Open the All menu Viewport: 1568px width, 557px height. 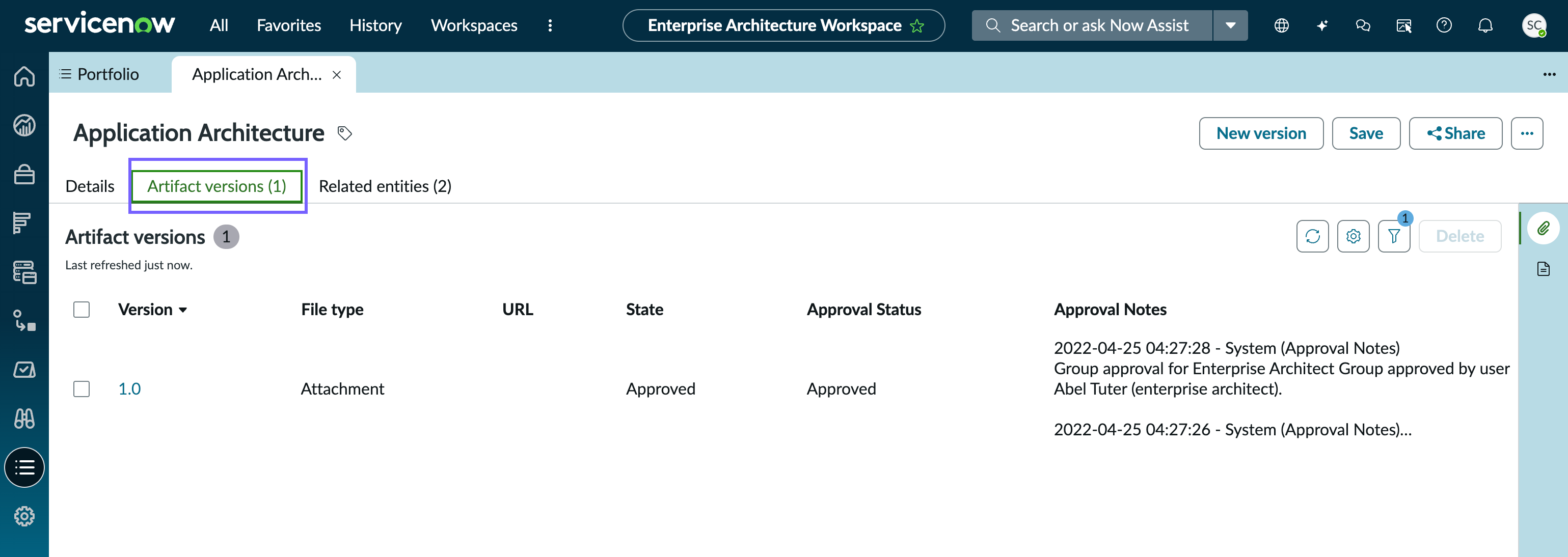(x=219, y=25)
